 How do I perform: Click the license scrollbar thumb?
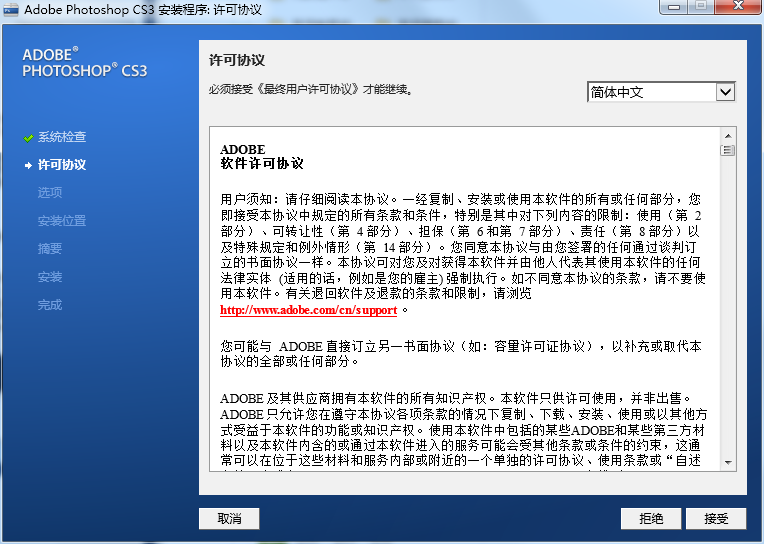728,150
